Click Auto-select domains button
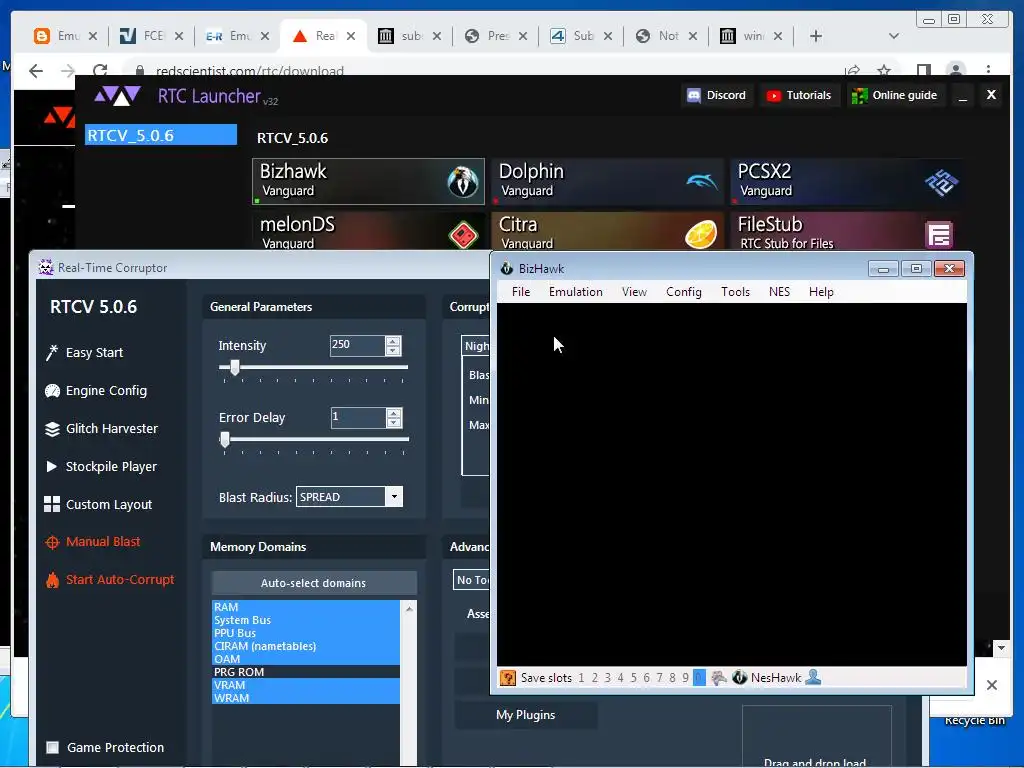Screen dimensions: 1024x768 point(314,583)
